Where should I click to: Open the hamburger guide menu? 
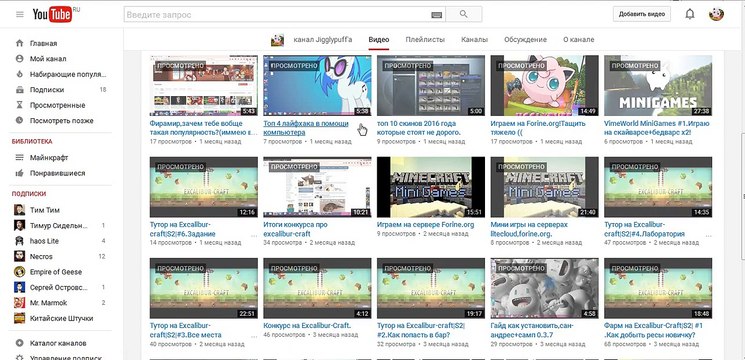click(x=19, y=14)
